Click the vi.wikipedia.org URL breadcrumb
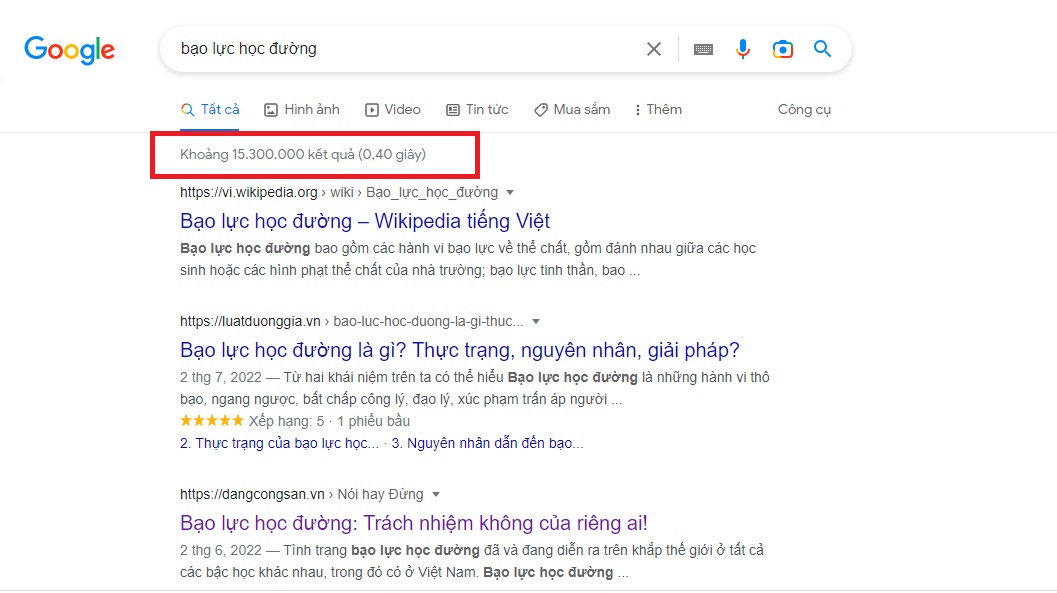Screen dimensions: 1057x593 pos(339,193)
